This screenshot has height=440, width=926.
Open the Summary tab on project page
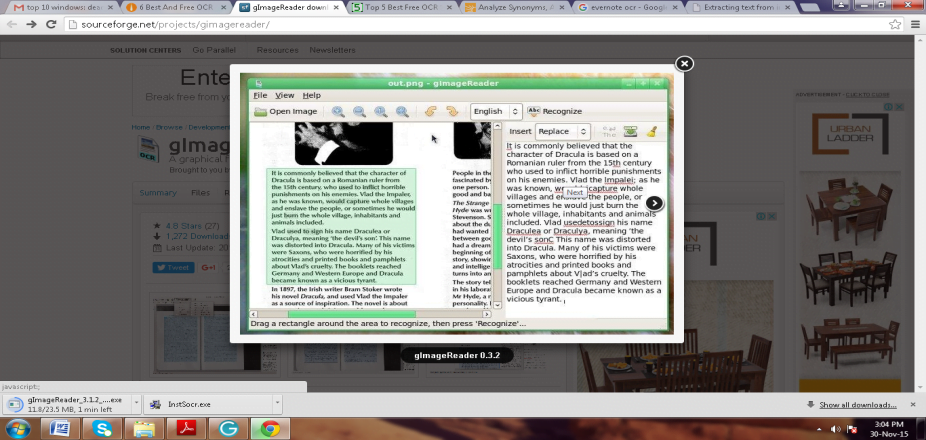[158, 193]
